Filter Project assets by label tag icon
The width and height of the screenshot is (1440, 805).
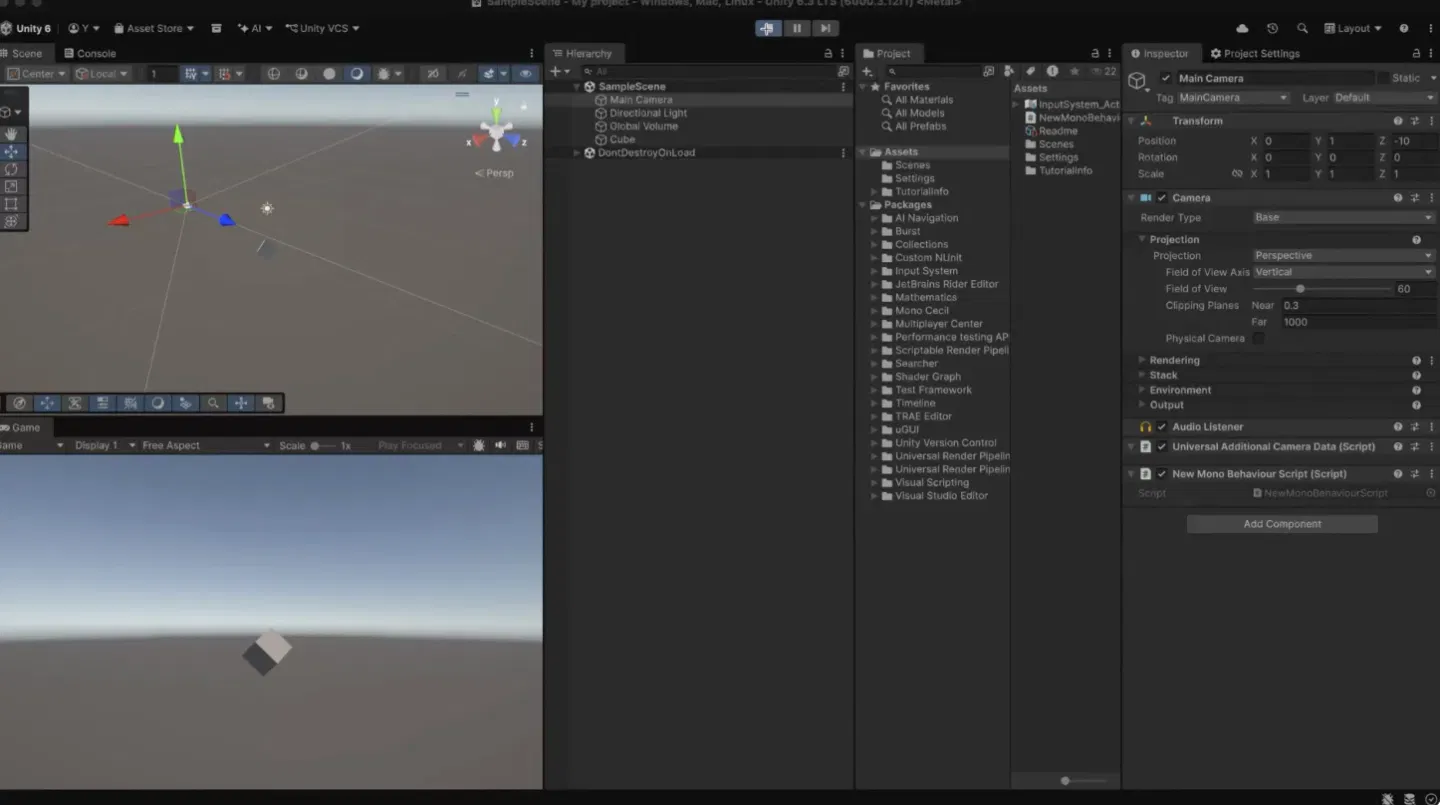tap(1030, 71)
